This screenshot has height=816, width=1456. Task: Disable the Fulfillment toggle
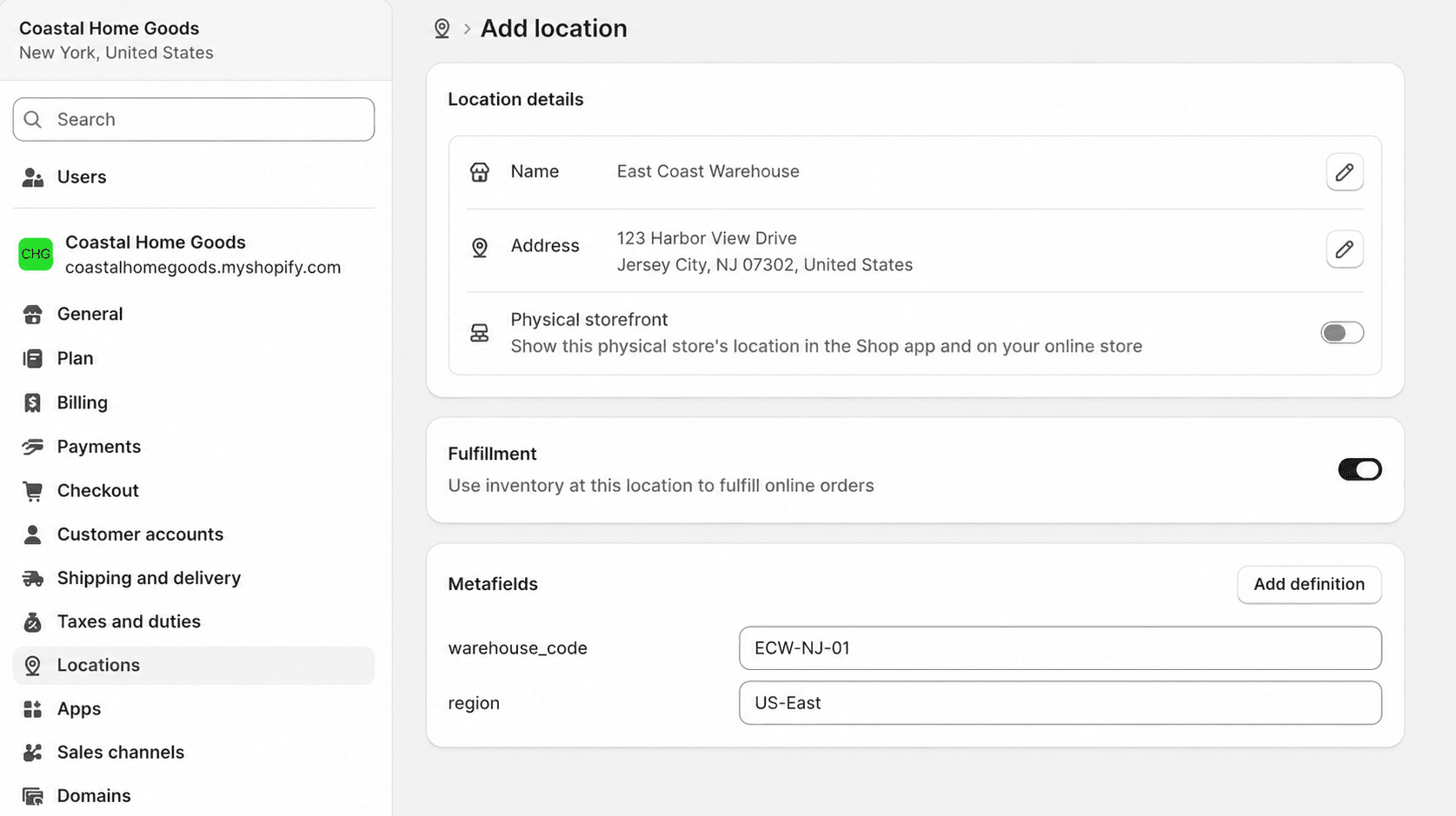tap(1360, 470)
